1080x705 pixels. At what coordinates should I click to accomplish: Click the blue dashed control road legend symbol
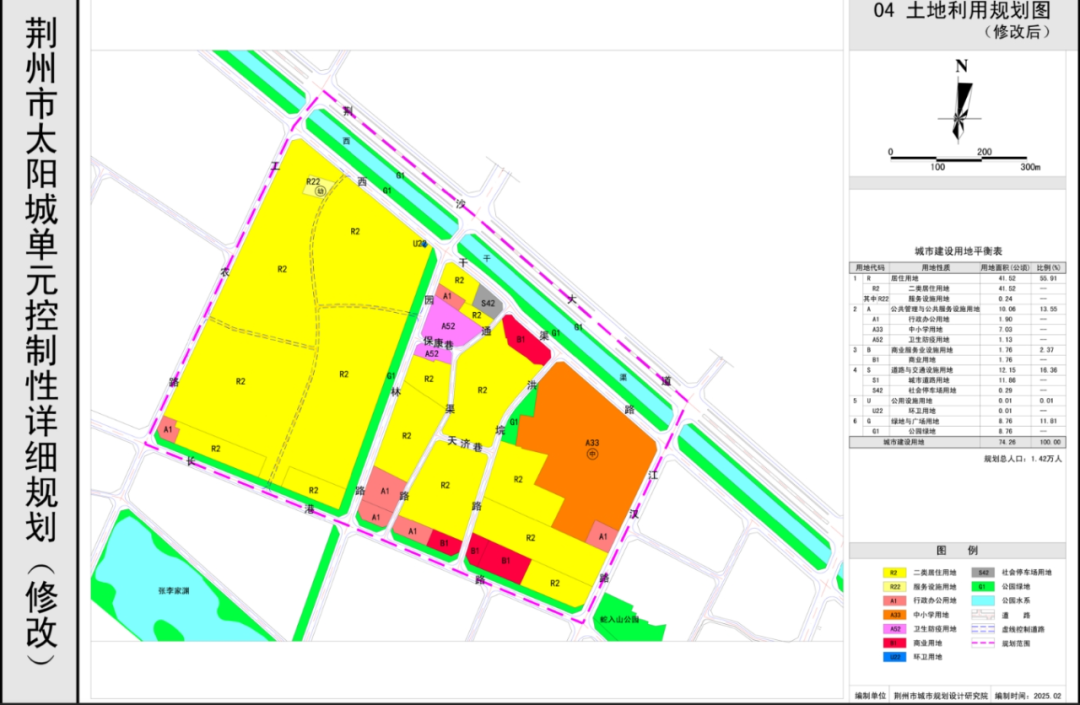(x=983, y=616)
